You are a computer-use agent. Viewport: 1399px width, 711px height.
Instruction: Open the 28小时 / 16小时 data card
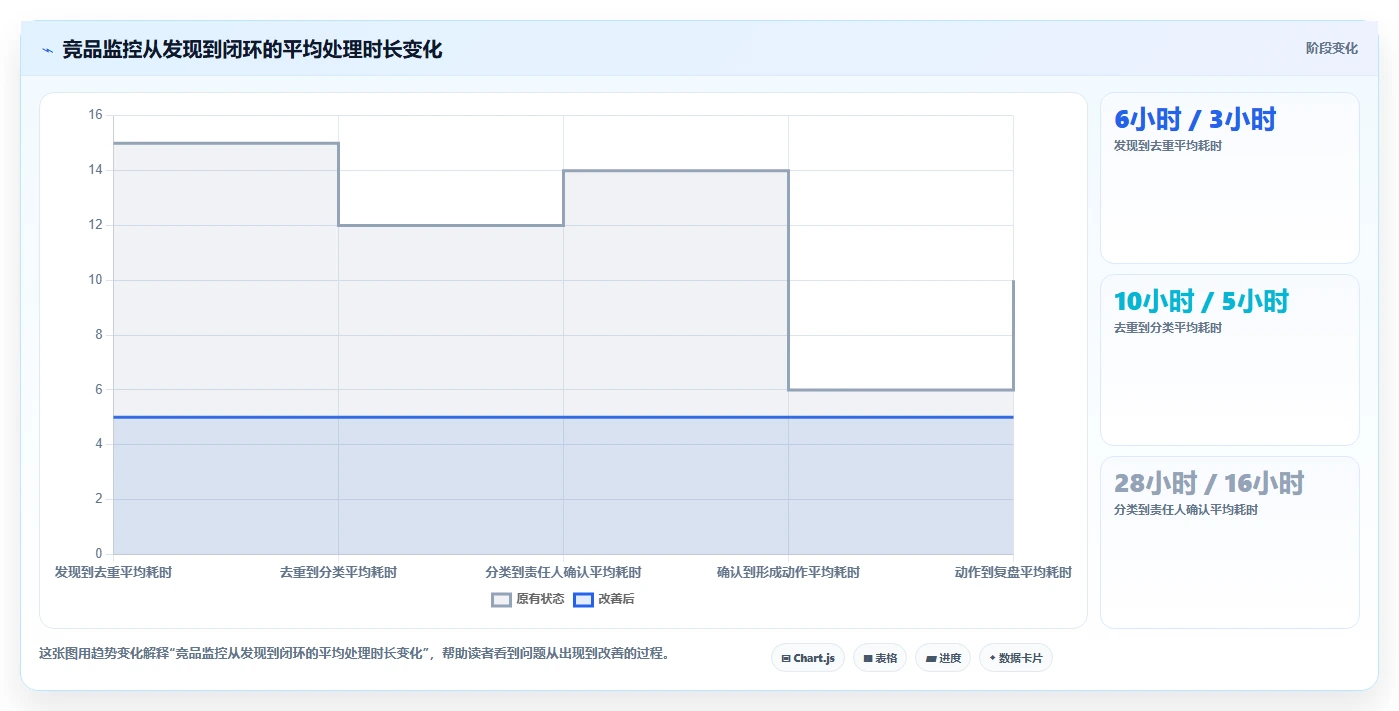click(1230, 543)
